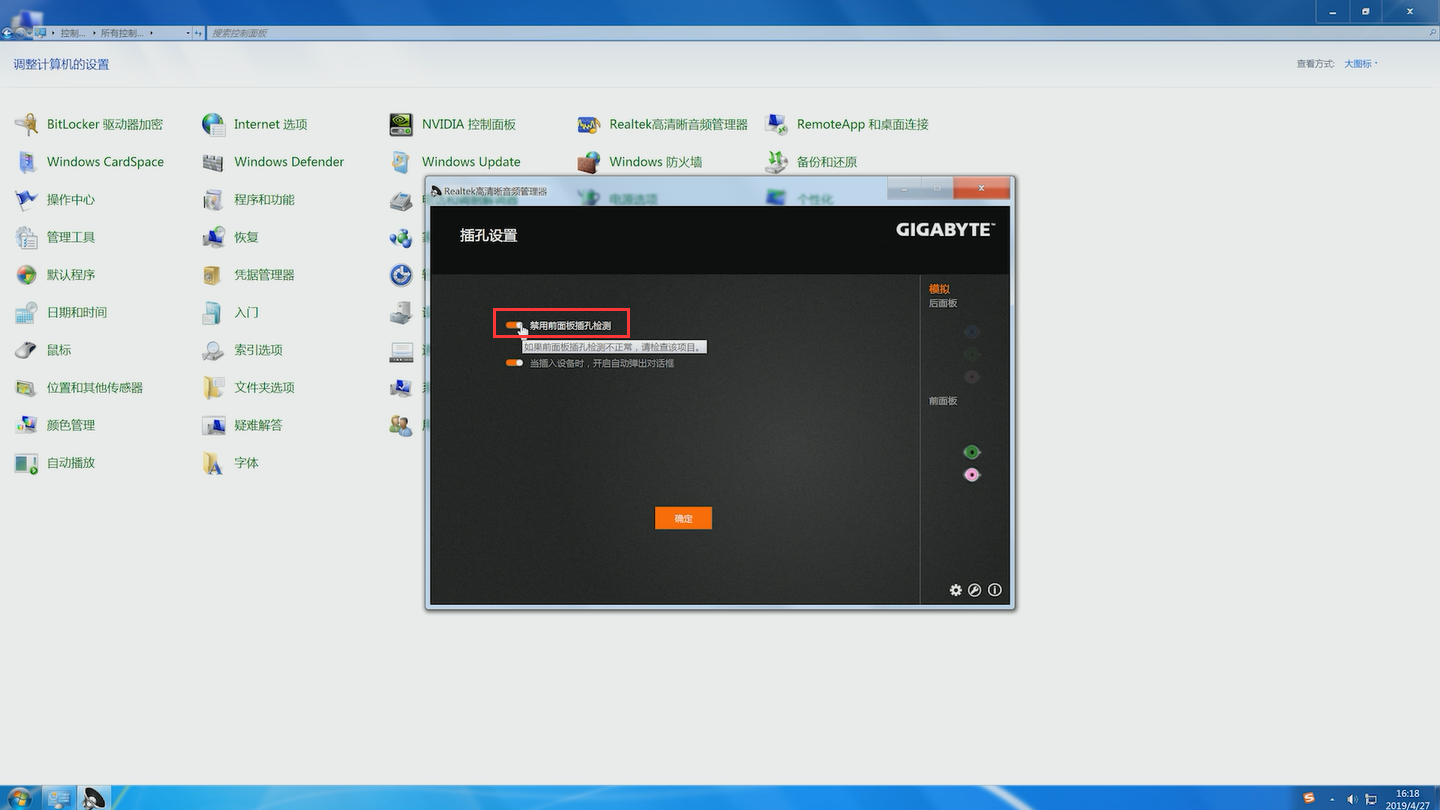This screenshot has height=810, width=1440.
Task: Click the Control Panel back arrow
Action: [x=7, y=33]
